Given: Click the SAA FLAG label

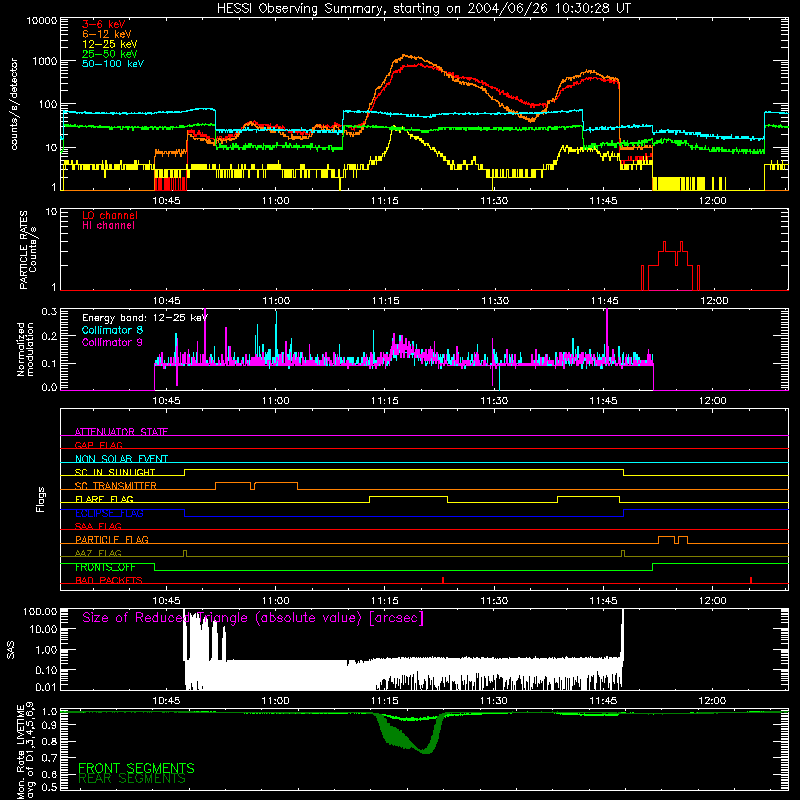Looking at the screenshot, I should click(x=98, y=526).
